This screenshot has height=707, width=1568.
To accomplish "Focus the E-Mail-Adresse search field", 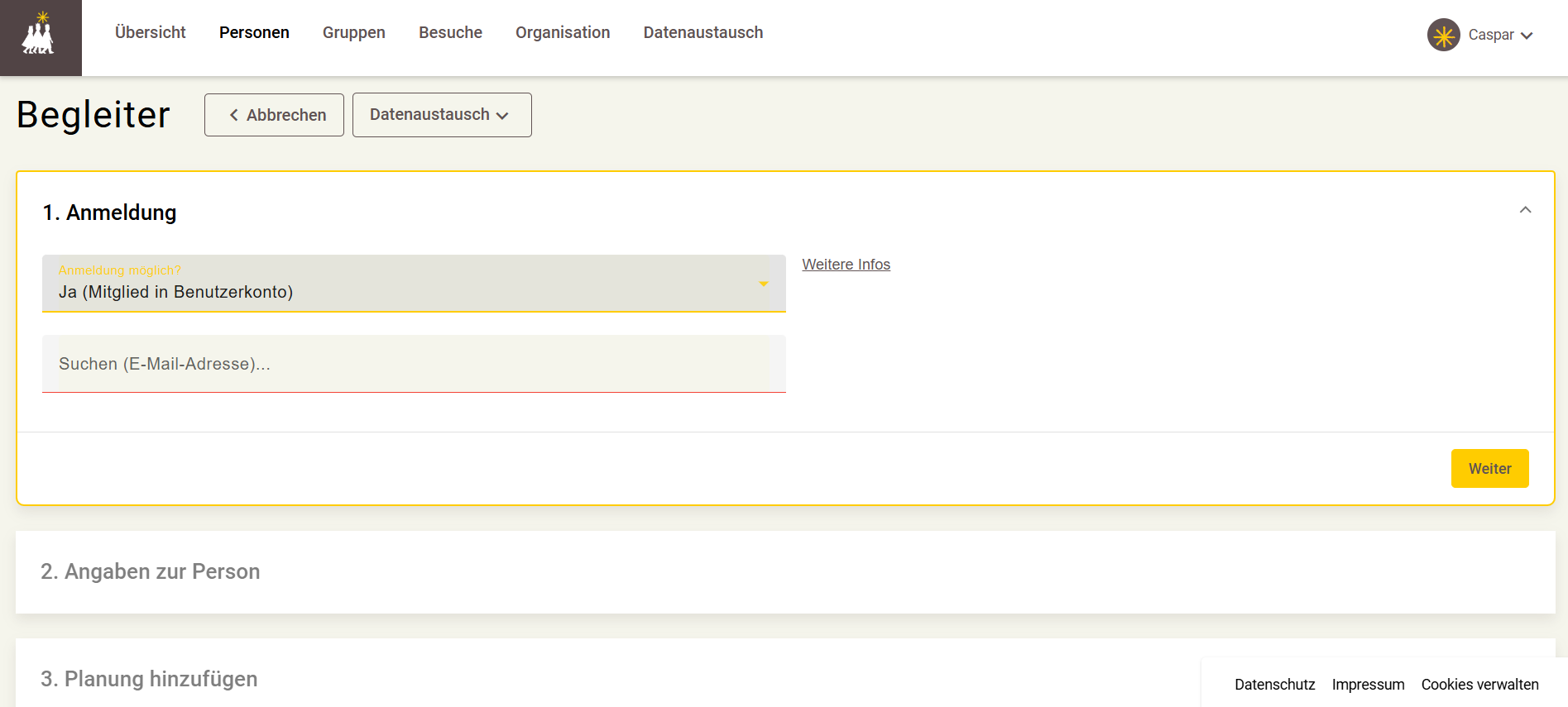I will click(414, 364).
